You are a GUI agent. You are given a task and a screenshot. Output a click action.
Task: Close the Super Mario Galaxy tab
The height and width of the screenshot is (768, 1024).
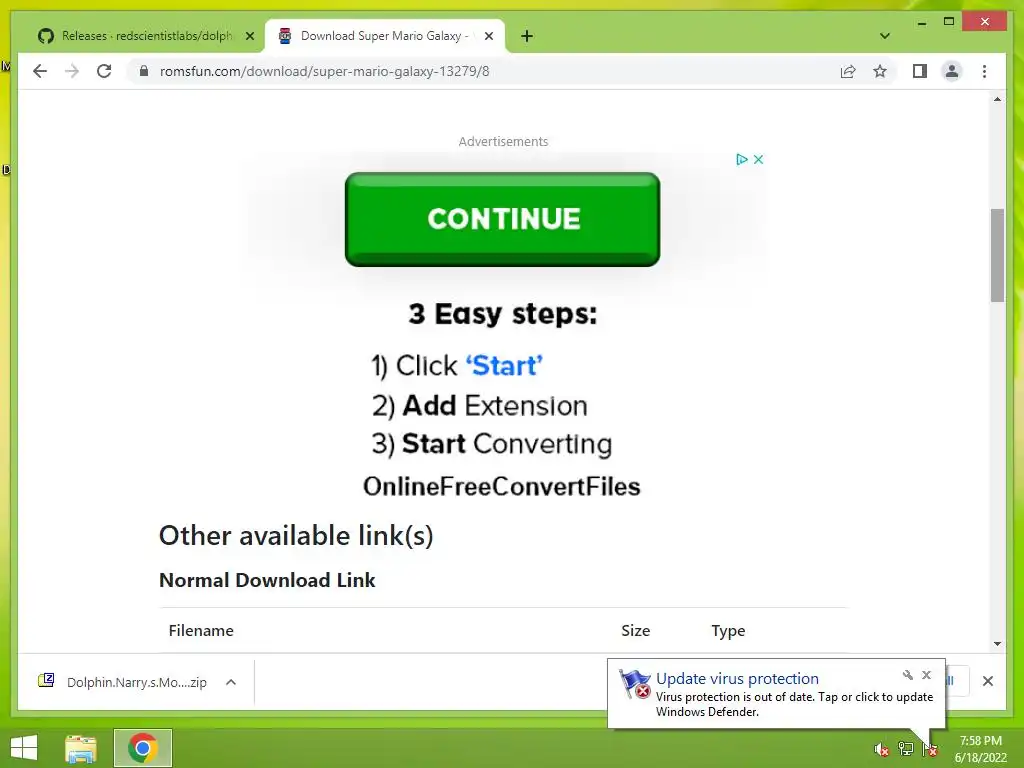click(488, 36)
